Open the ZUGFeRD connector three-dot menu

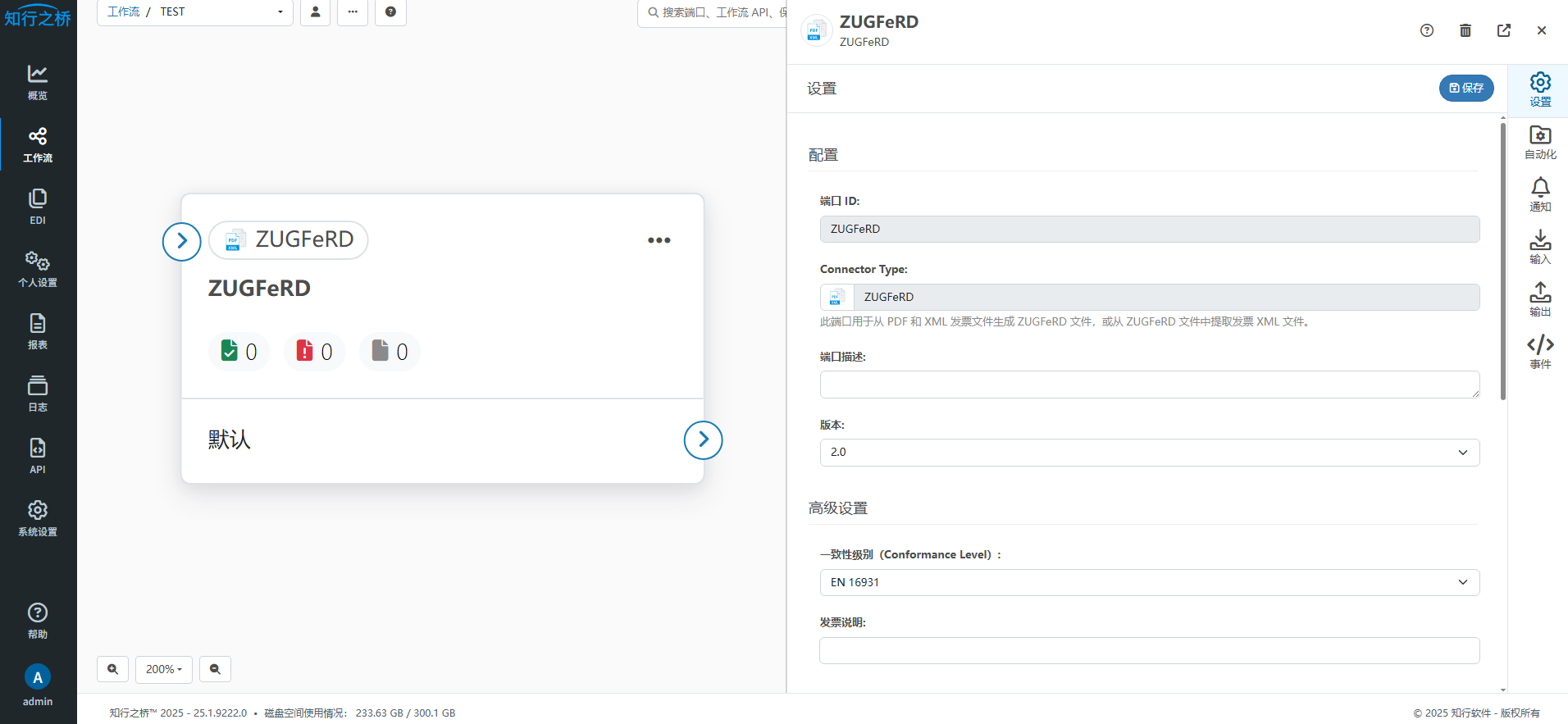click(659, 240)
